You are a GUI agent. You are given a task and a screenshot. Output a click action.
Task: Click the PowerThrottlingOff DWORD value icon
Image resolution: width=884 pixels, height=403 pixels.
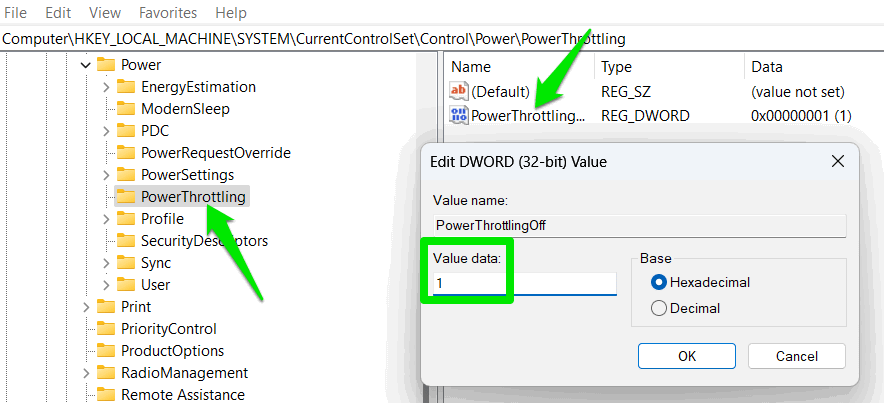460,116
